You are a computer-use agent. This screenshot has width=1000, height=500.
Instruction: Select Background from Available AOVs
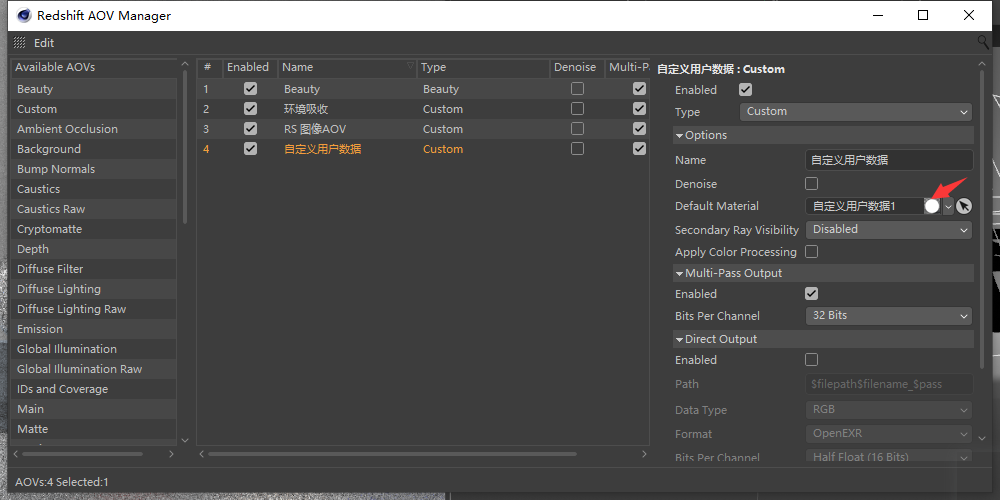[94, 149]
